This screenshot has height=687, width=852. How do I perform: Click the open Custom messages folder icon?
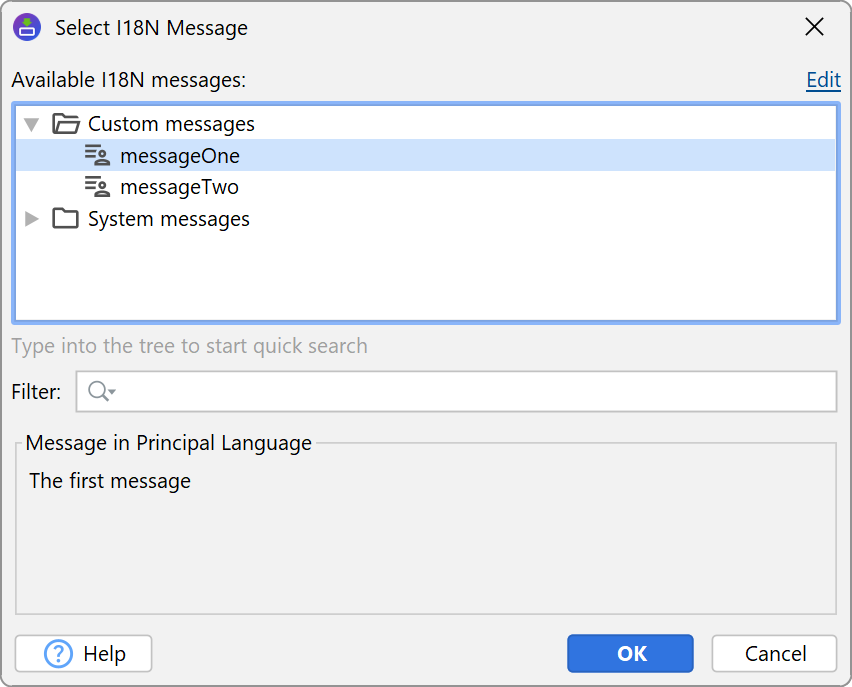click(x=66, y=124)
